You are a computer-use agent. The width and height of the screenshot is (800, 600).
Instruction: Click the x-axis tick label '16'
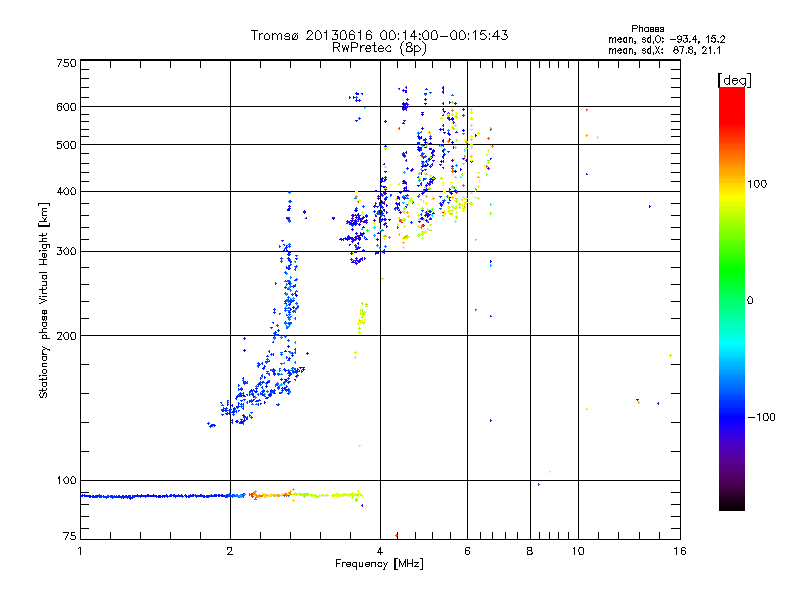(x=680, y=551)
